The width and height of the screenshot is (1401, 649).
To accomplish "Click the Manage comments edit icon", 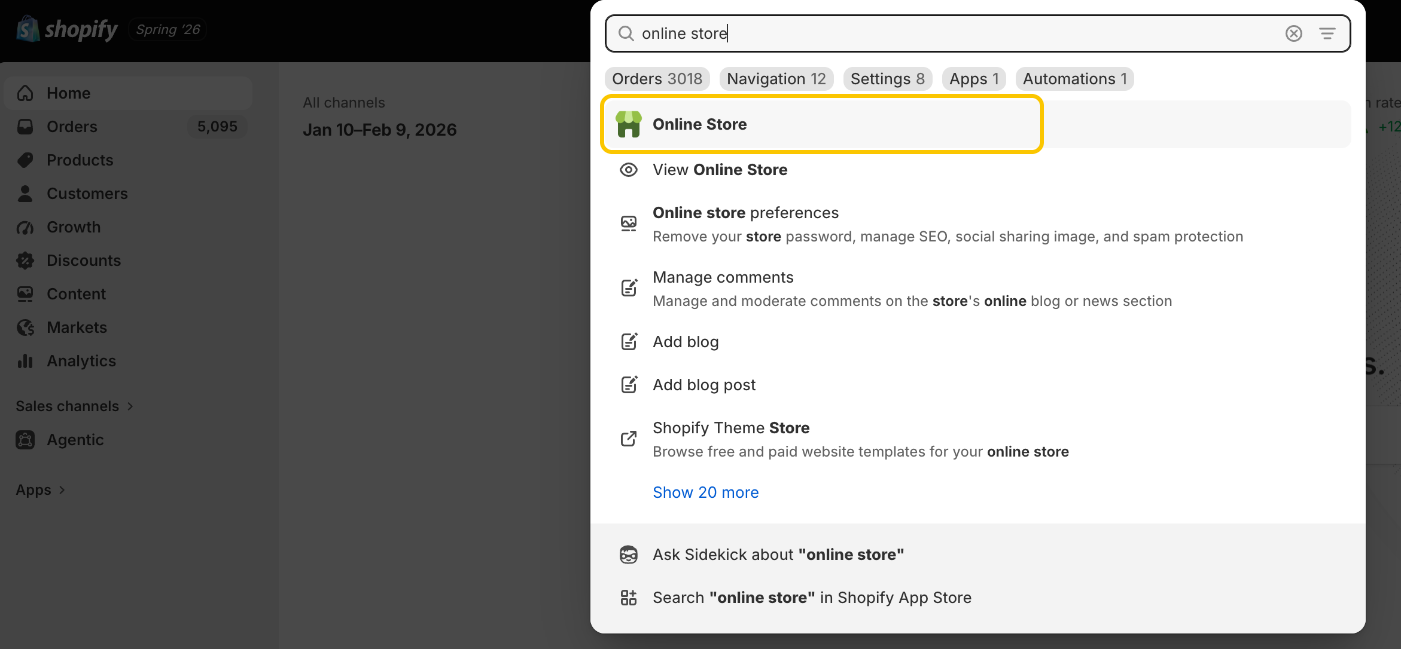I will (628, 289).
